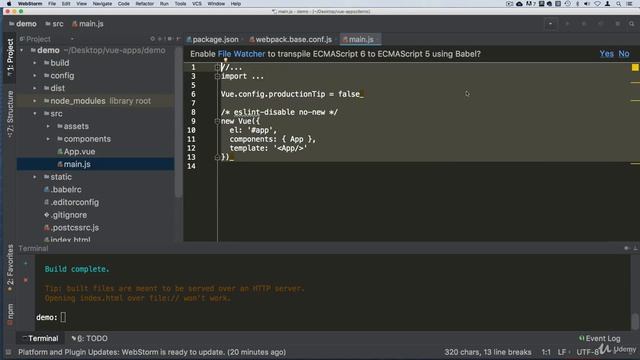Hide the Project panel using its hide icon
640x360 pixels.
coord(178,39)
